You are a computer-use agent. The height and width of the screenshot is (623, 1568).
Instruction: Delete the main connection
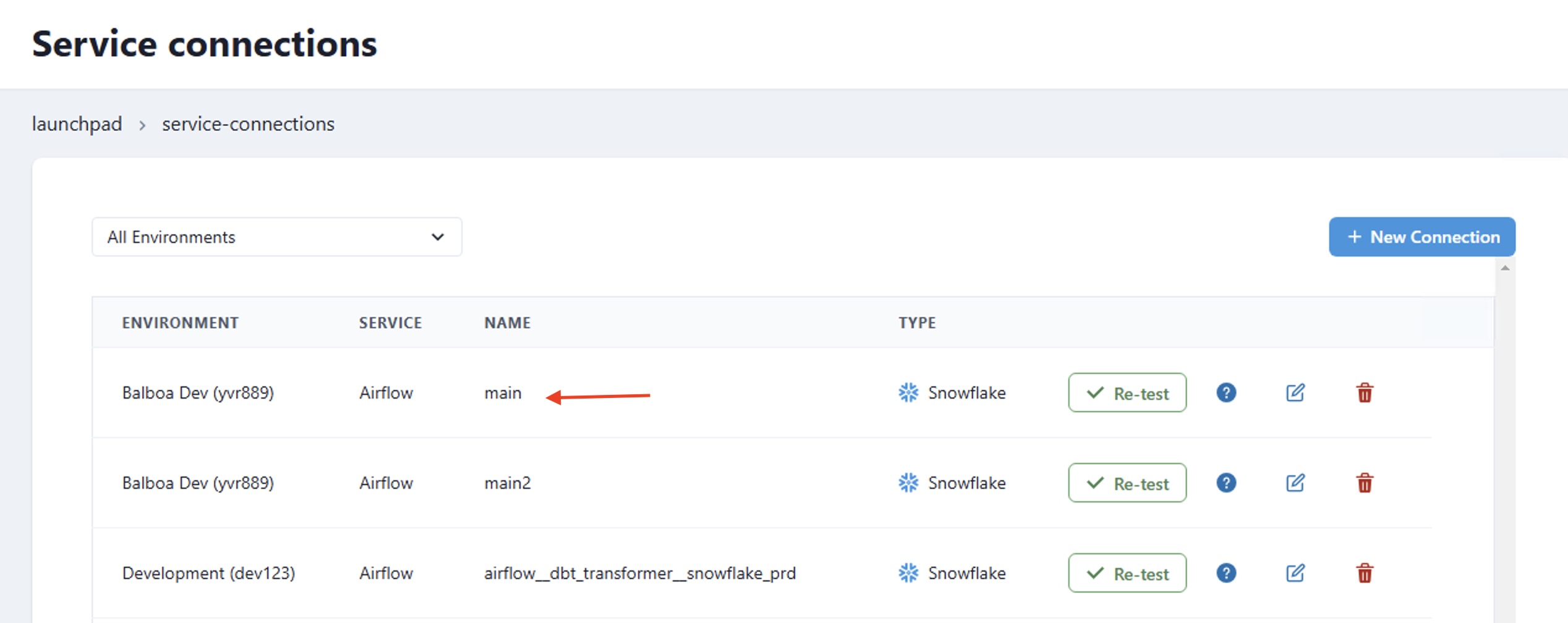[1365, 392]
